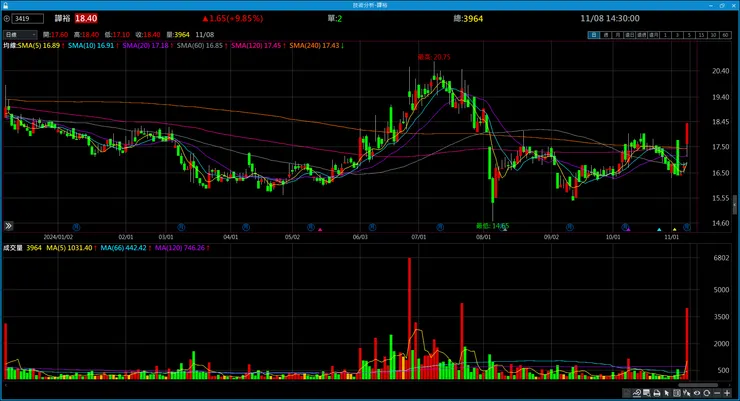Select the adjusted monthly (還月) period button

point(654,35)
